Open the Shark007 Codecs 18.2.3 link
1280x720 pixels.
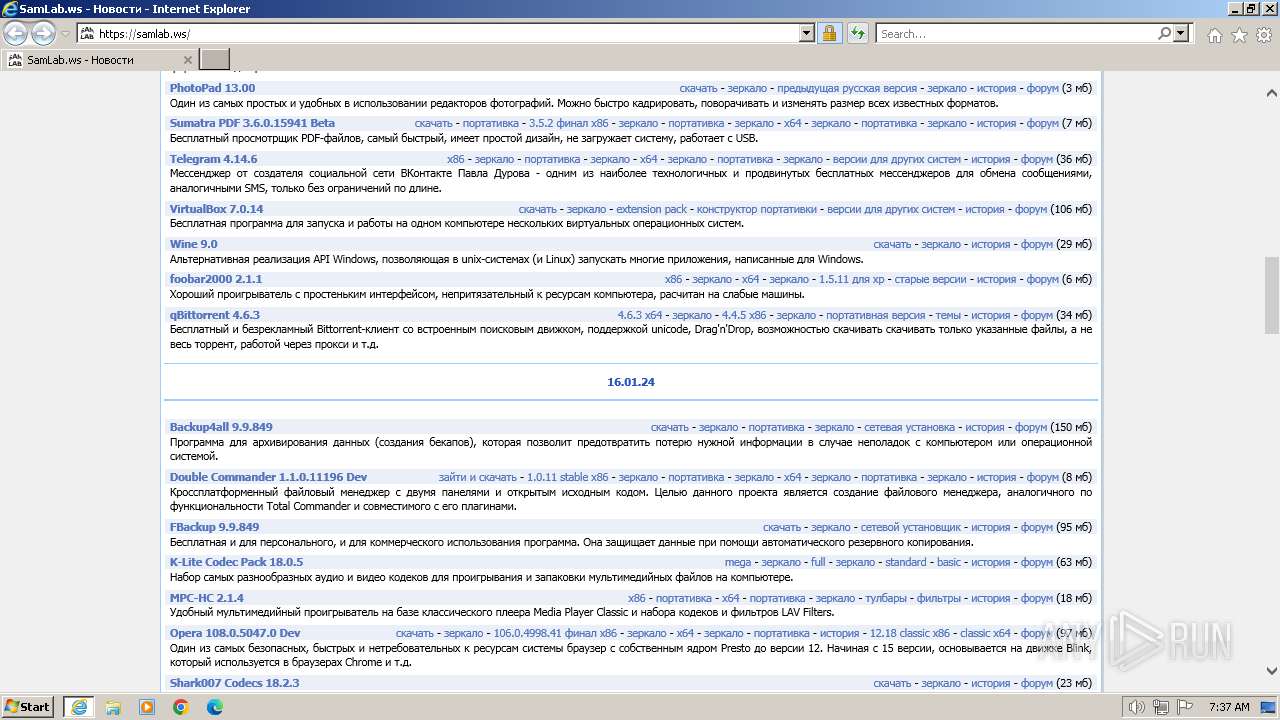point(234,683)
